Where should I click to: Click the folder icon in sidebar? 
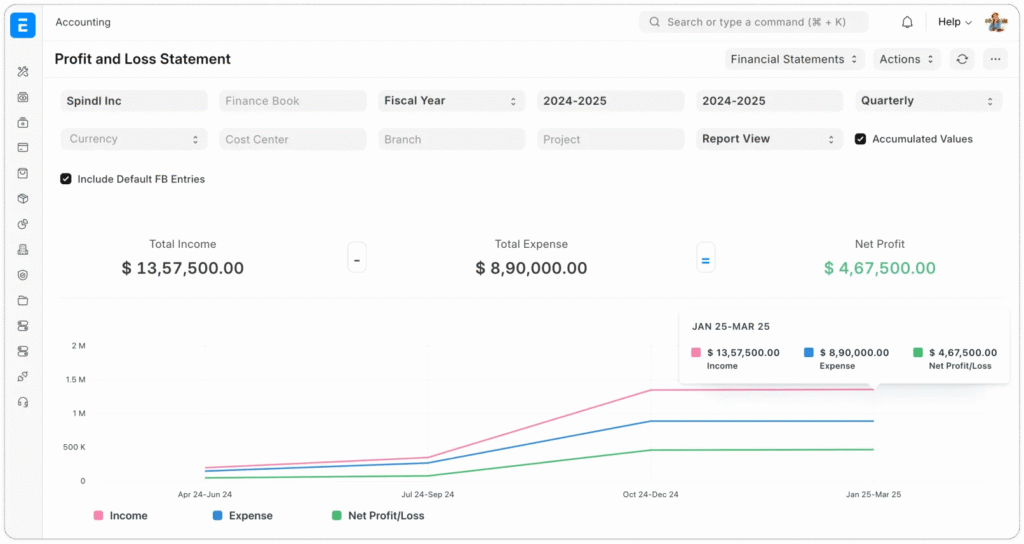(x=23, y=300)
